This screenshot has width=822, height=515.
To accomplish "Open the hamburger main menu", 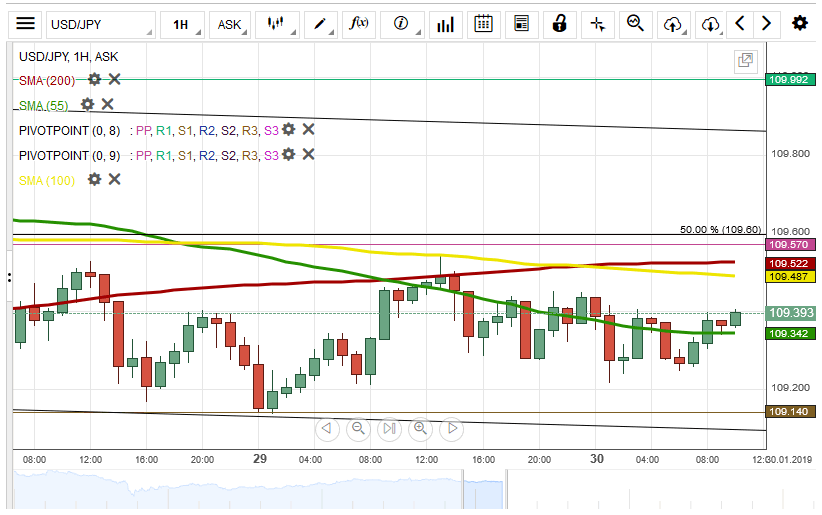I will point(26,24).
